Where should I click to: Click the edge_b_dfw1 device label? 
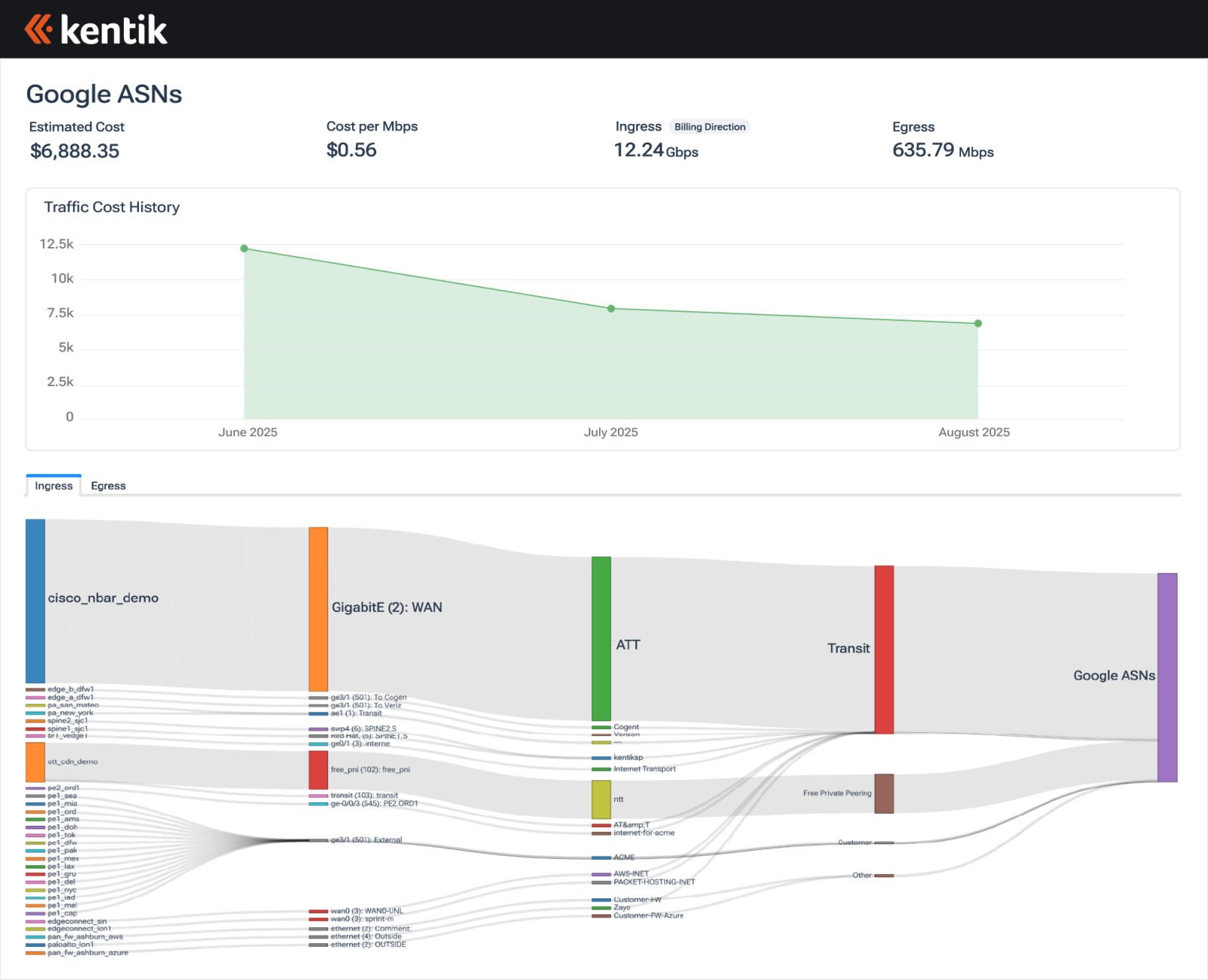pyautogui.click(x=70, y=689)
